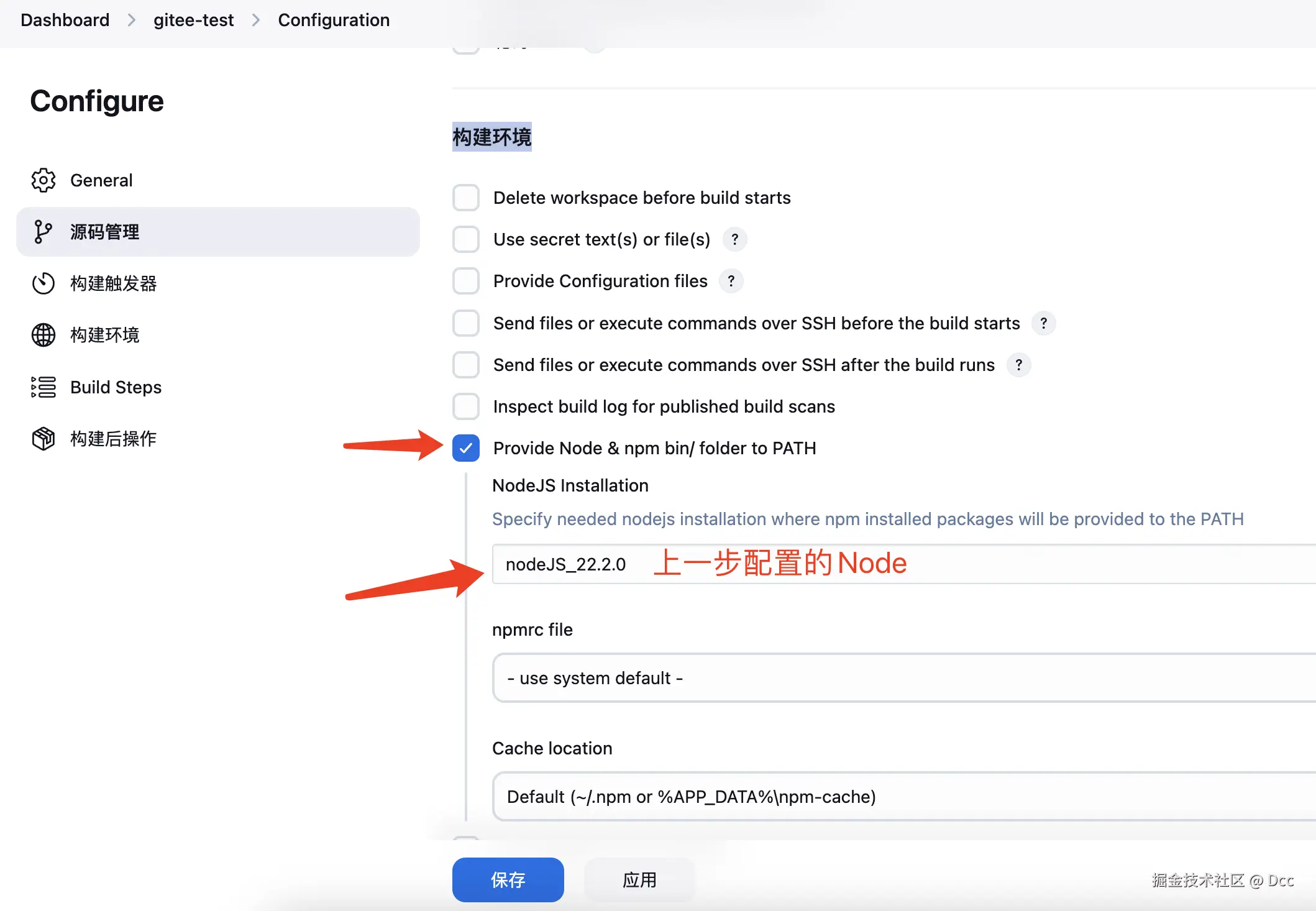1316x911 pixels.
Task: Uncheck Provide Node & npm bin/ folder
Action: coord(466,448)
